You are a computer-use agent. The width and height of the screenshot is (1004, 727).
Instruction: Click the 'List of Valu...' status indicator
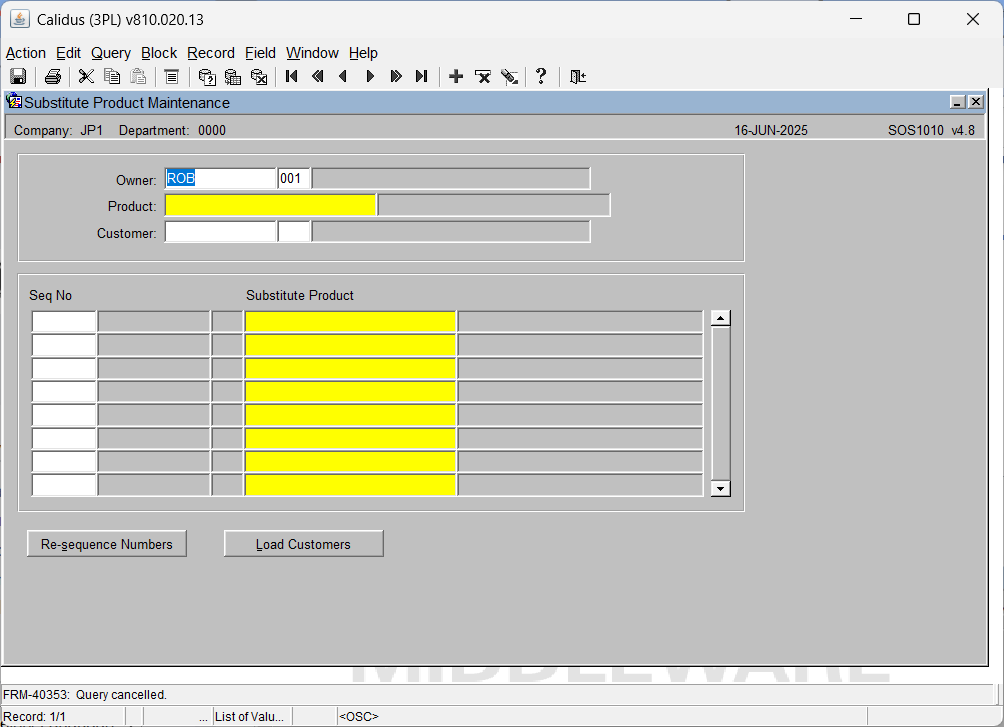[249, 717]
